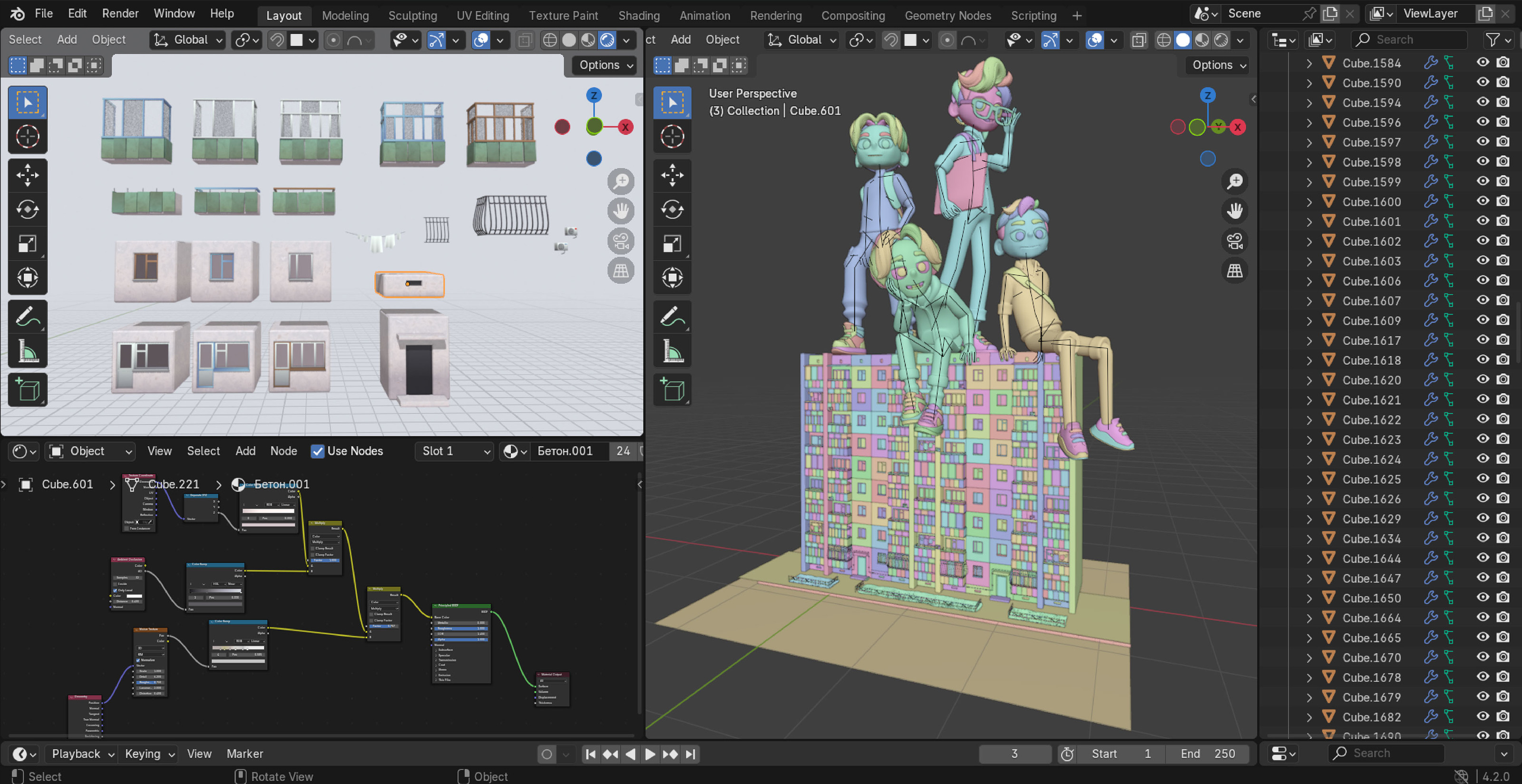Open Options dropdown in right viewport

click(1218, 65)
